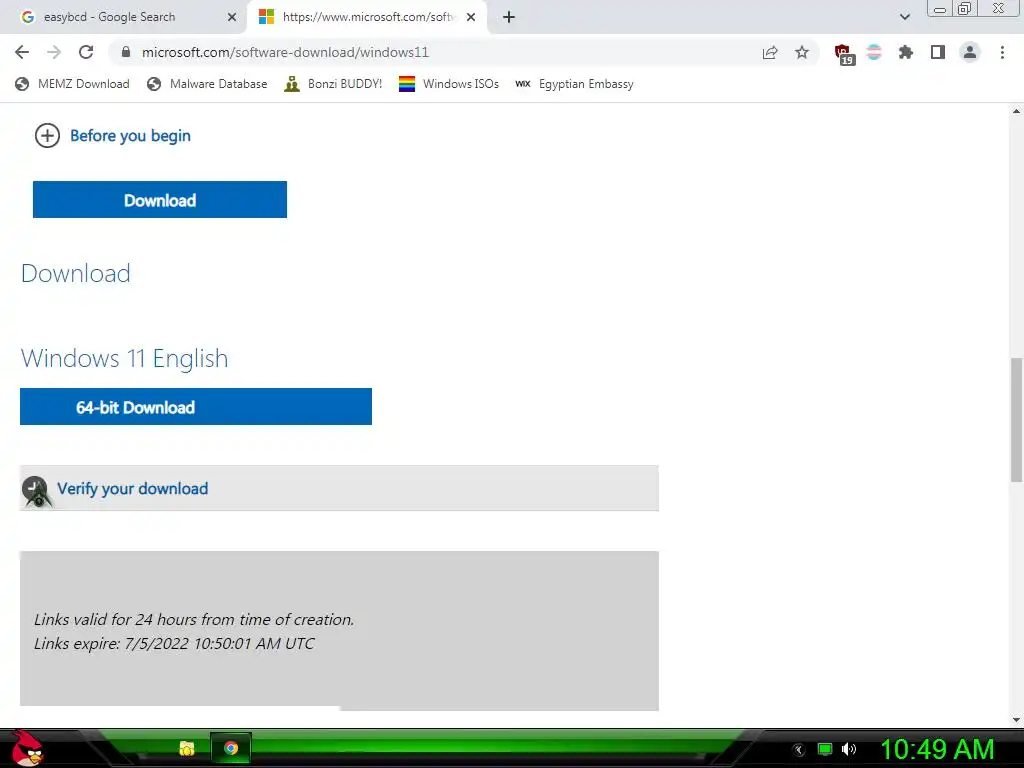The height and width of the screenshot is (768, 1024).
Task: Toggle the browser side panel
Action: (938, 52)
